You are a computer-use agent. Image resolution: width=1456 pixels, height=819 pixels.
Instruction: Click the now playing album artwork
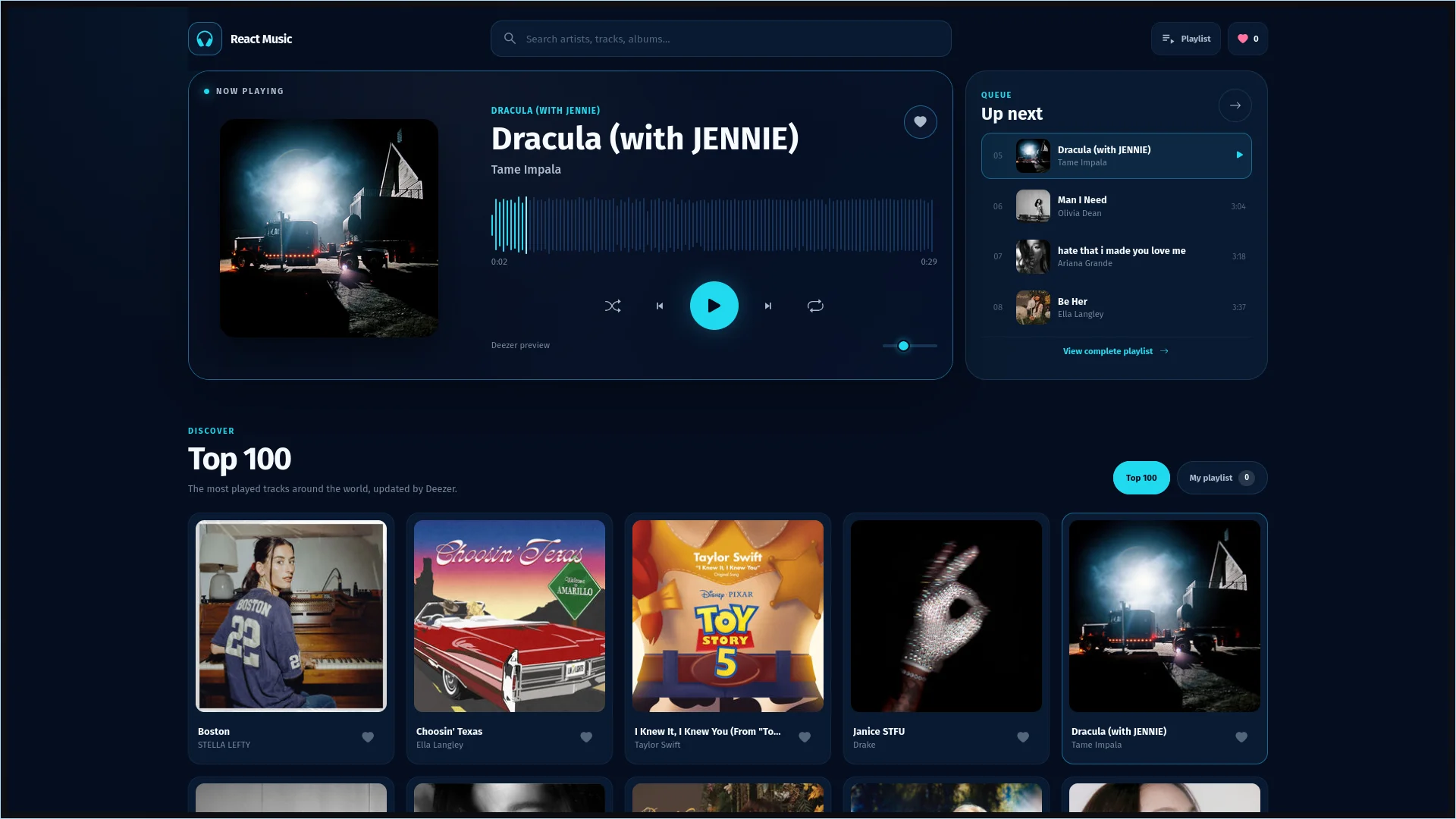(x=329, y=228)
